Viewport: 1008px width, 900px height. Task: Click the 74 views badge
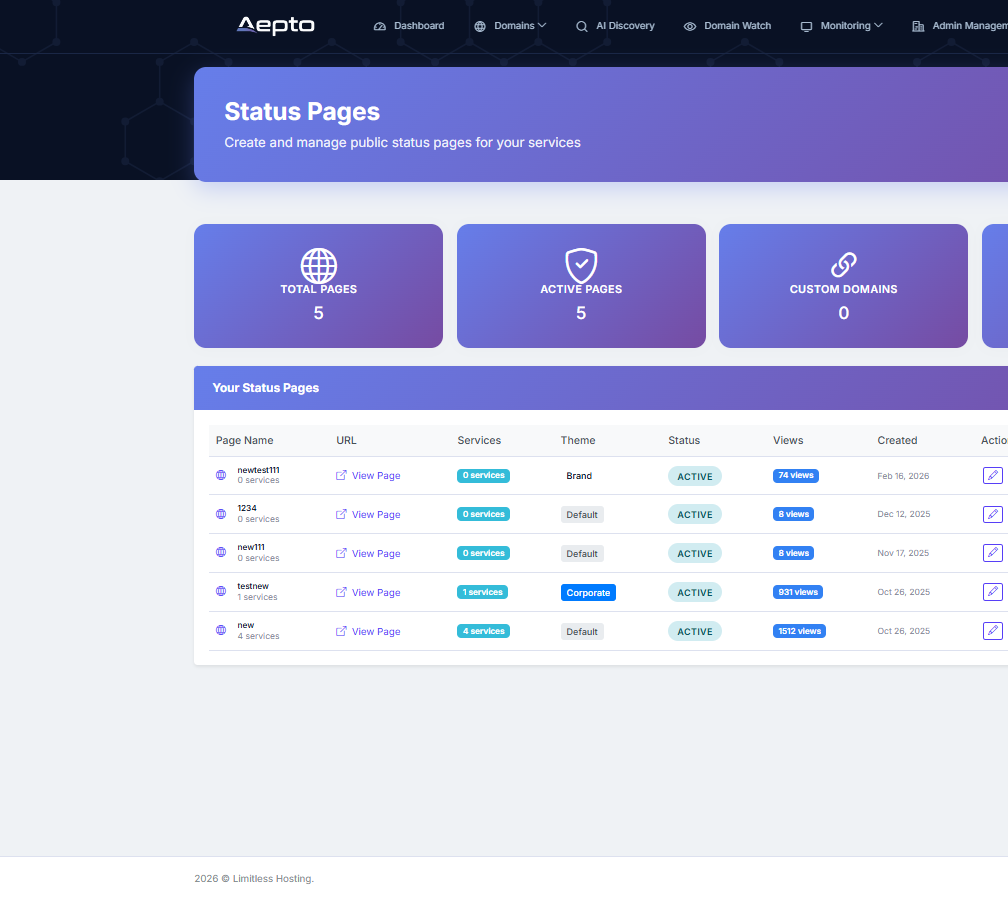tap(796, 476)
